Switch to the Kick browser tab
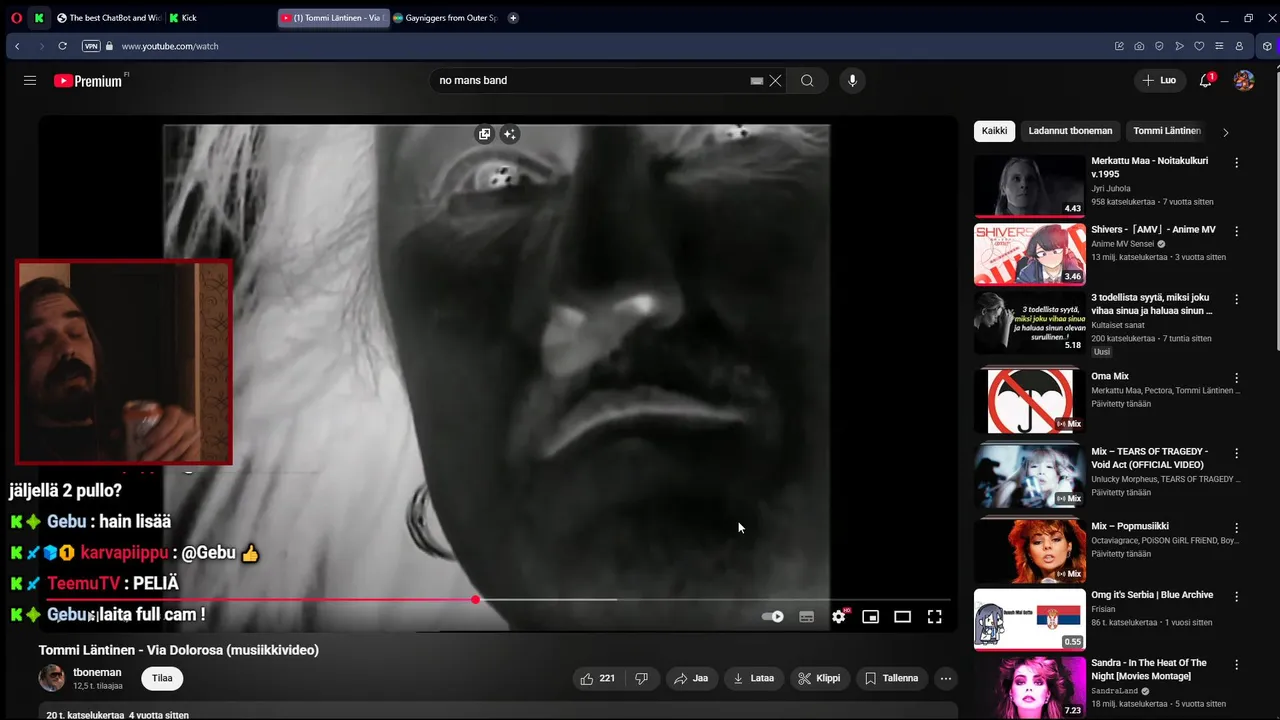This screenshot has width=1280, height=720. point(220,18)
